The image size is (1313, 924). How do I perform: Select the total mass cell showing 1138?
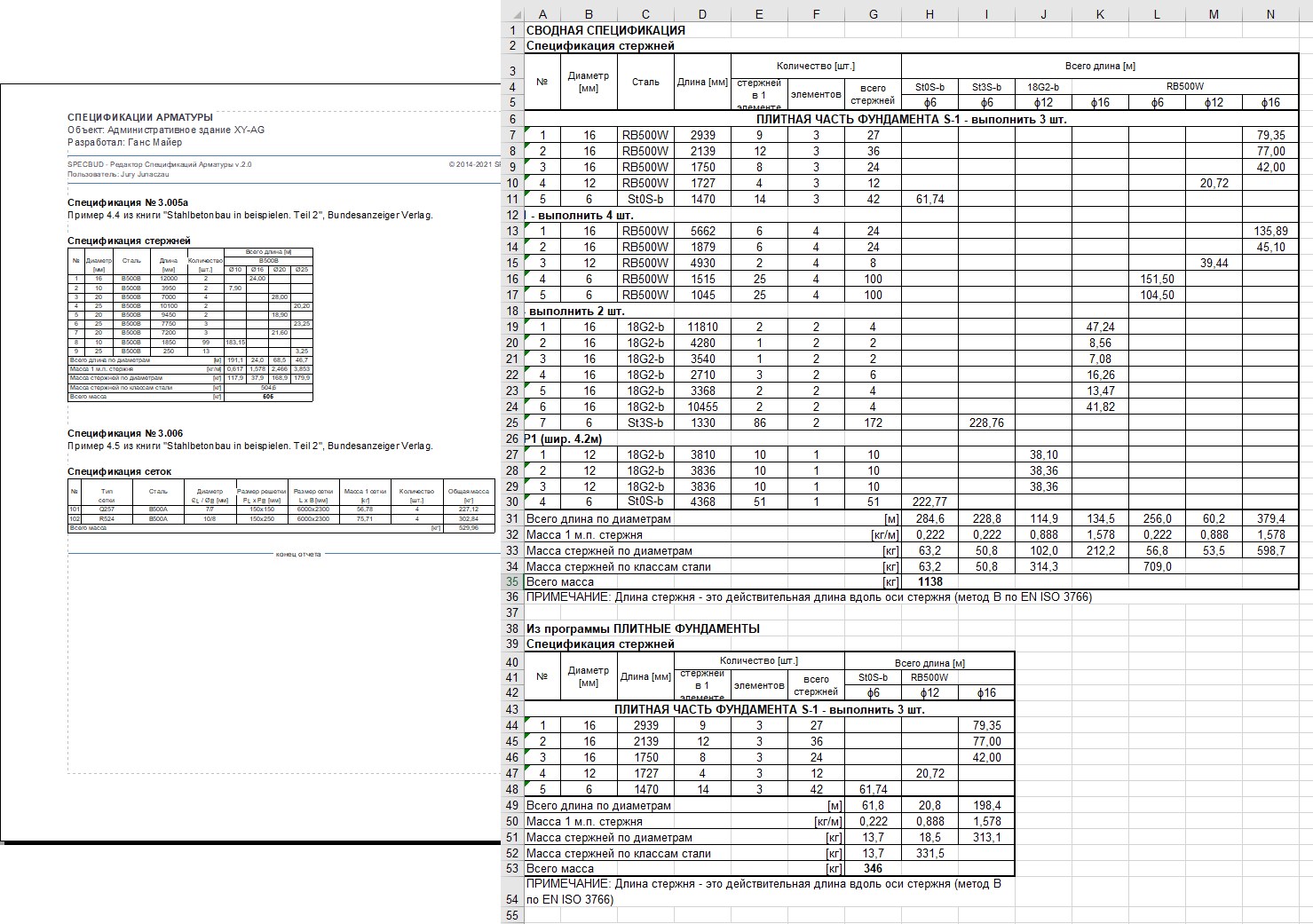point(929,582)
